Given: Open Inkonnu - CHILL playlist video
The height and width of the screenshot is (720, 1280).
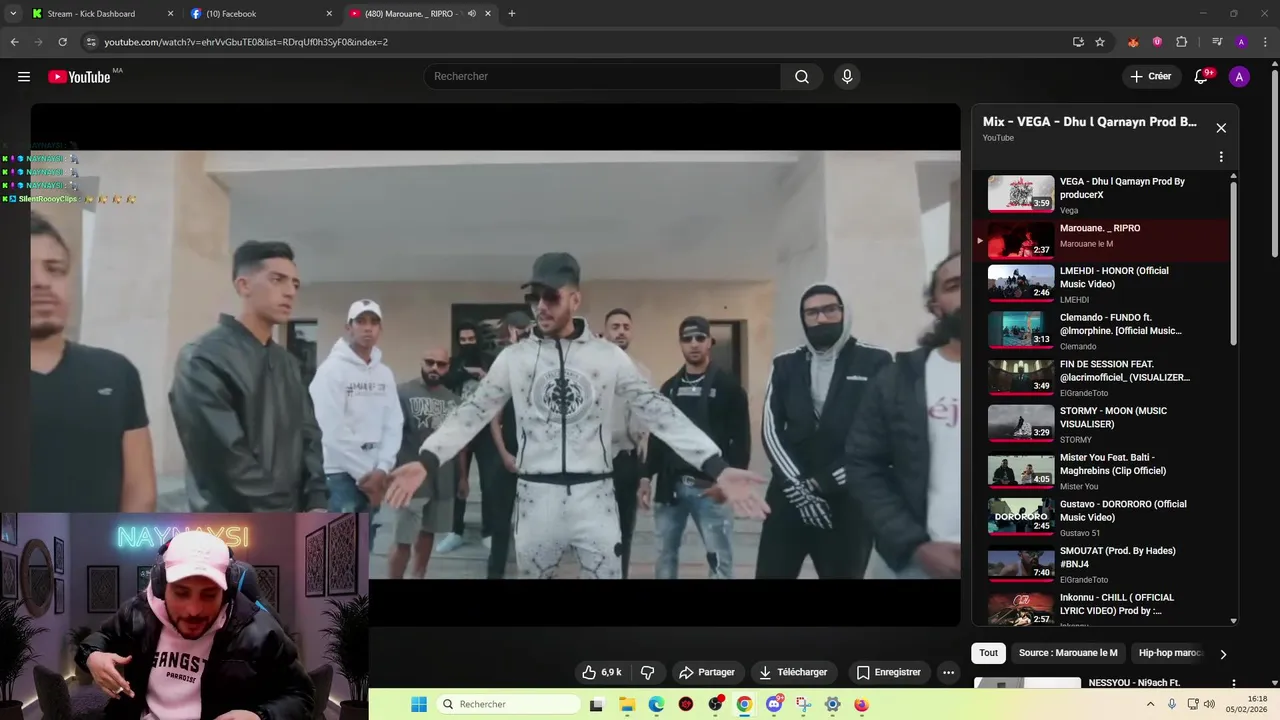Looking at the screenshot, I should pos(1100,608).
